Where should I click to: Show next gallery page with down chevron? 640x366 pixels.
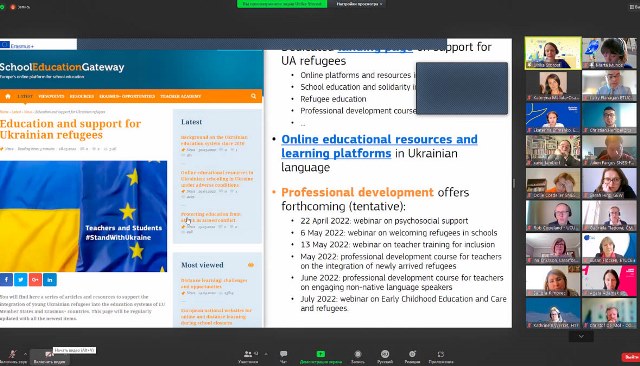pyautogui.click(x=581, y=336)
